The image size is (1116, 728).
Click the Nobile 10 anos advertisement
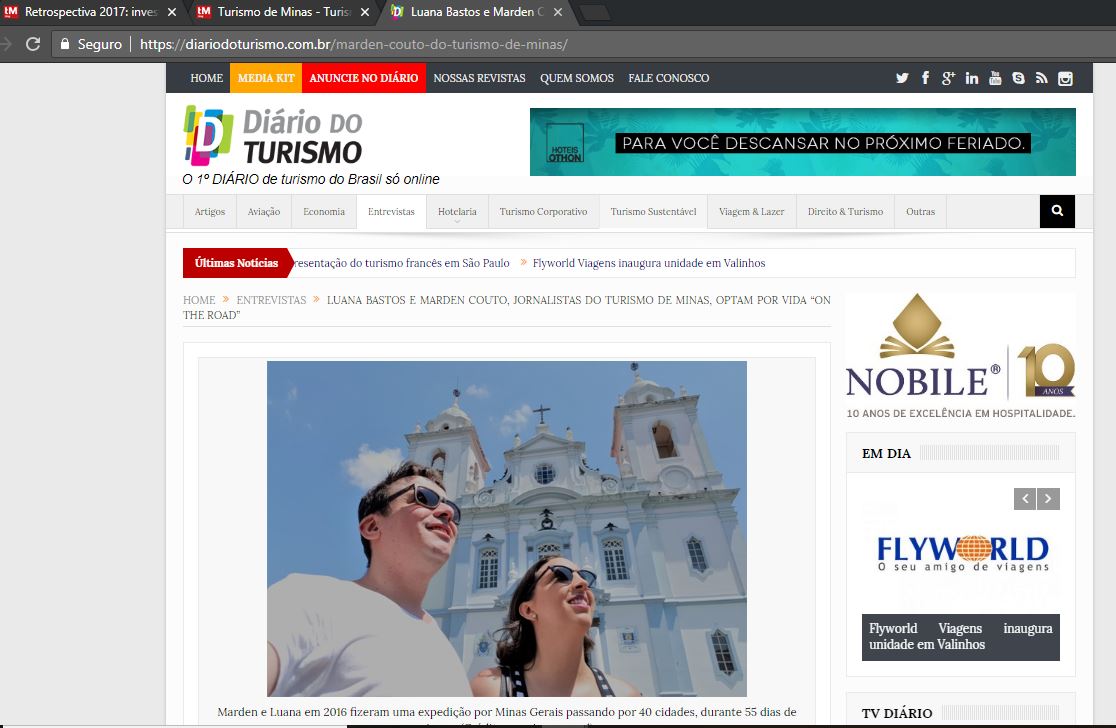[960, 356]
